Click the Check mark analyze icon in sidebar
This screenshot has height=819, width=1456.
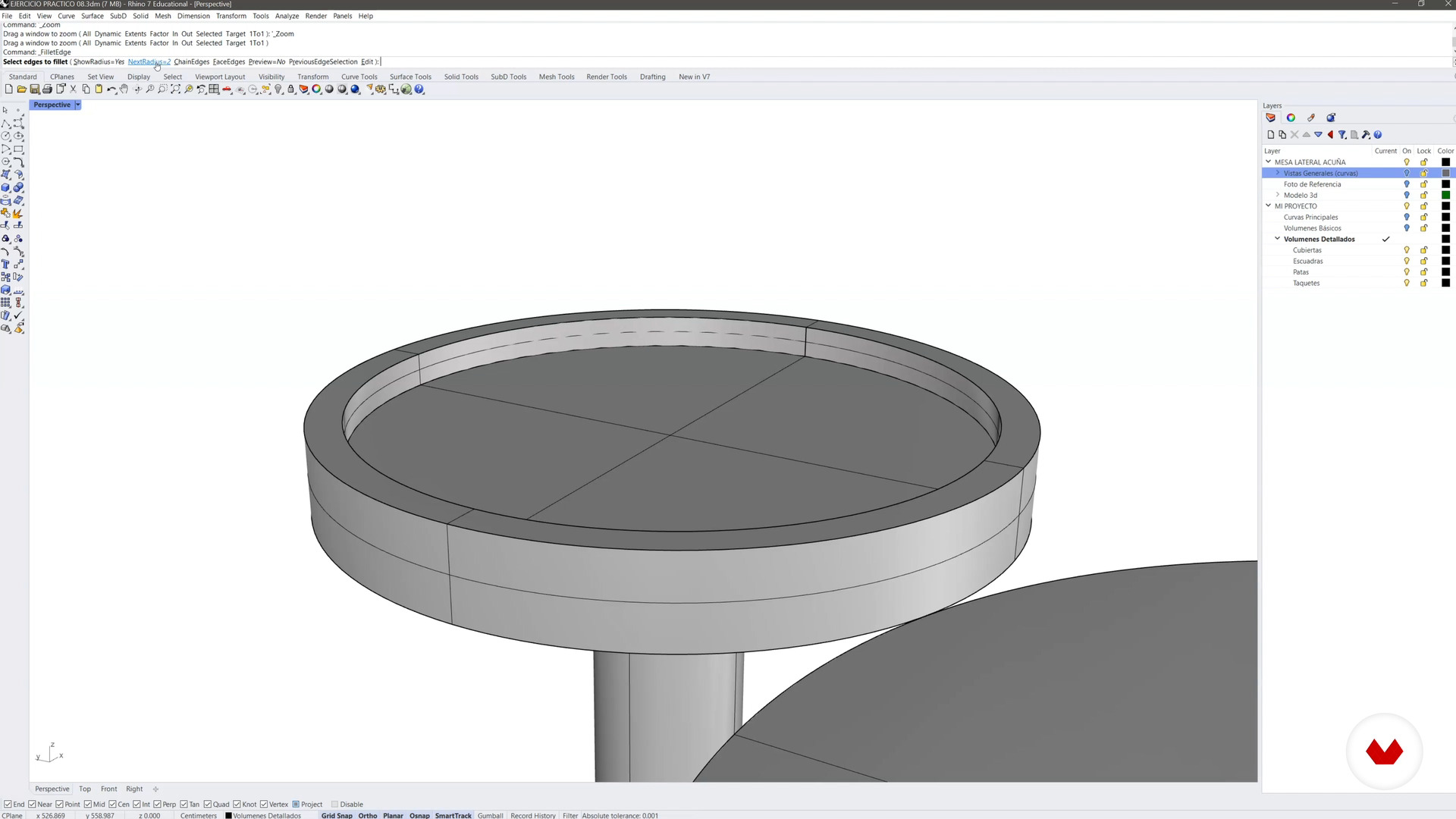(x=19, y=315)
